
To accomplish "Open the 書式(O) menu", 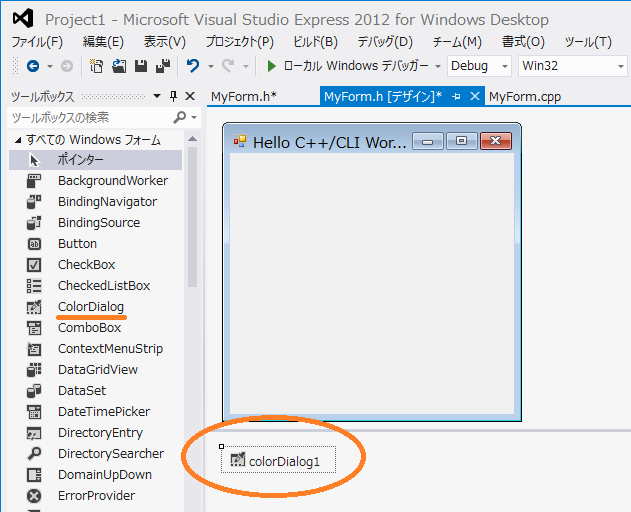I will point(524,42).
